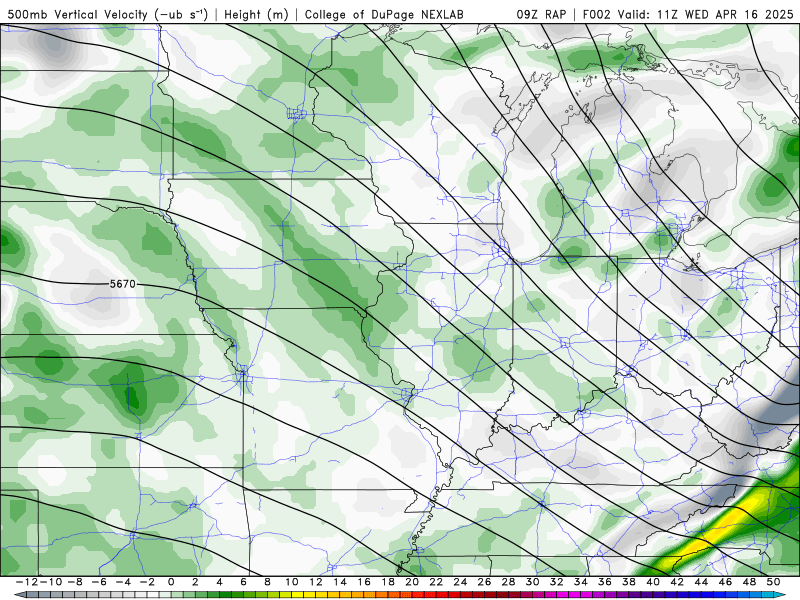
Task: Click the 16 color scale label
Action: pyautogui.click(x=364, y=582)
